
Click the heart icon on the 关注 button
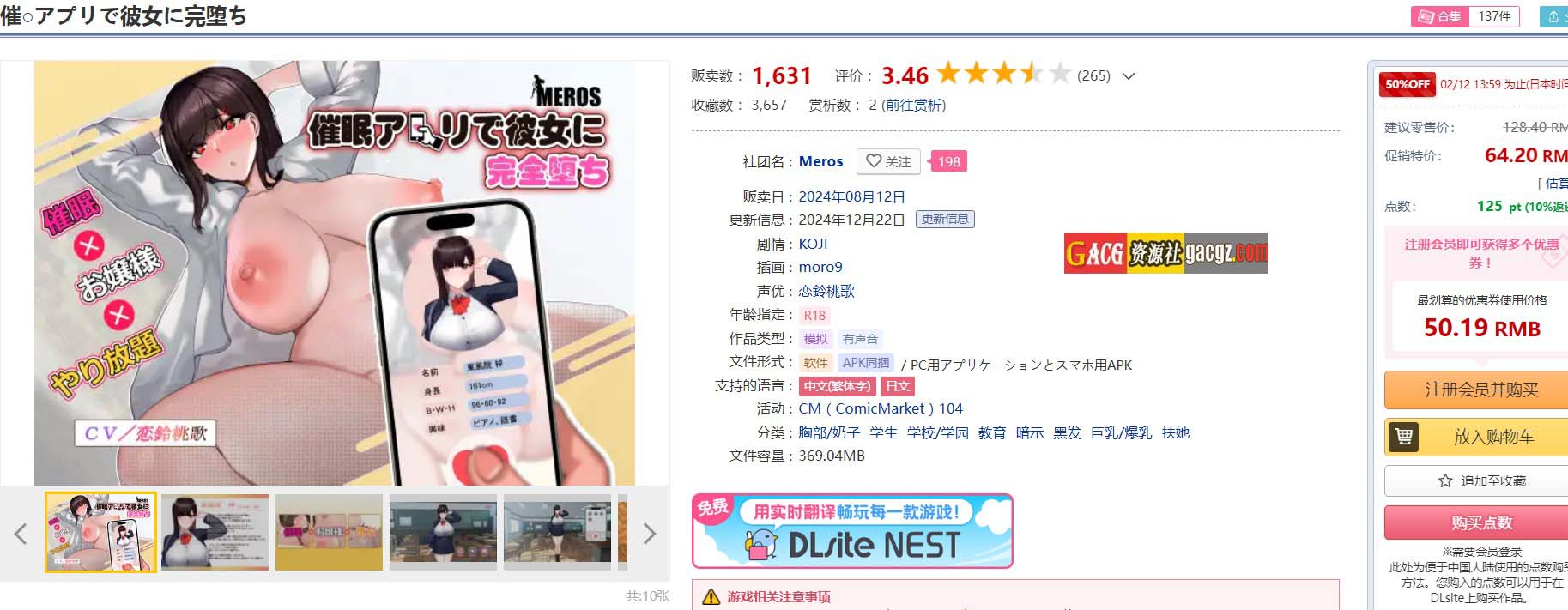tap(874, 161)
